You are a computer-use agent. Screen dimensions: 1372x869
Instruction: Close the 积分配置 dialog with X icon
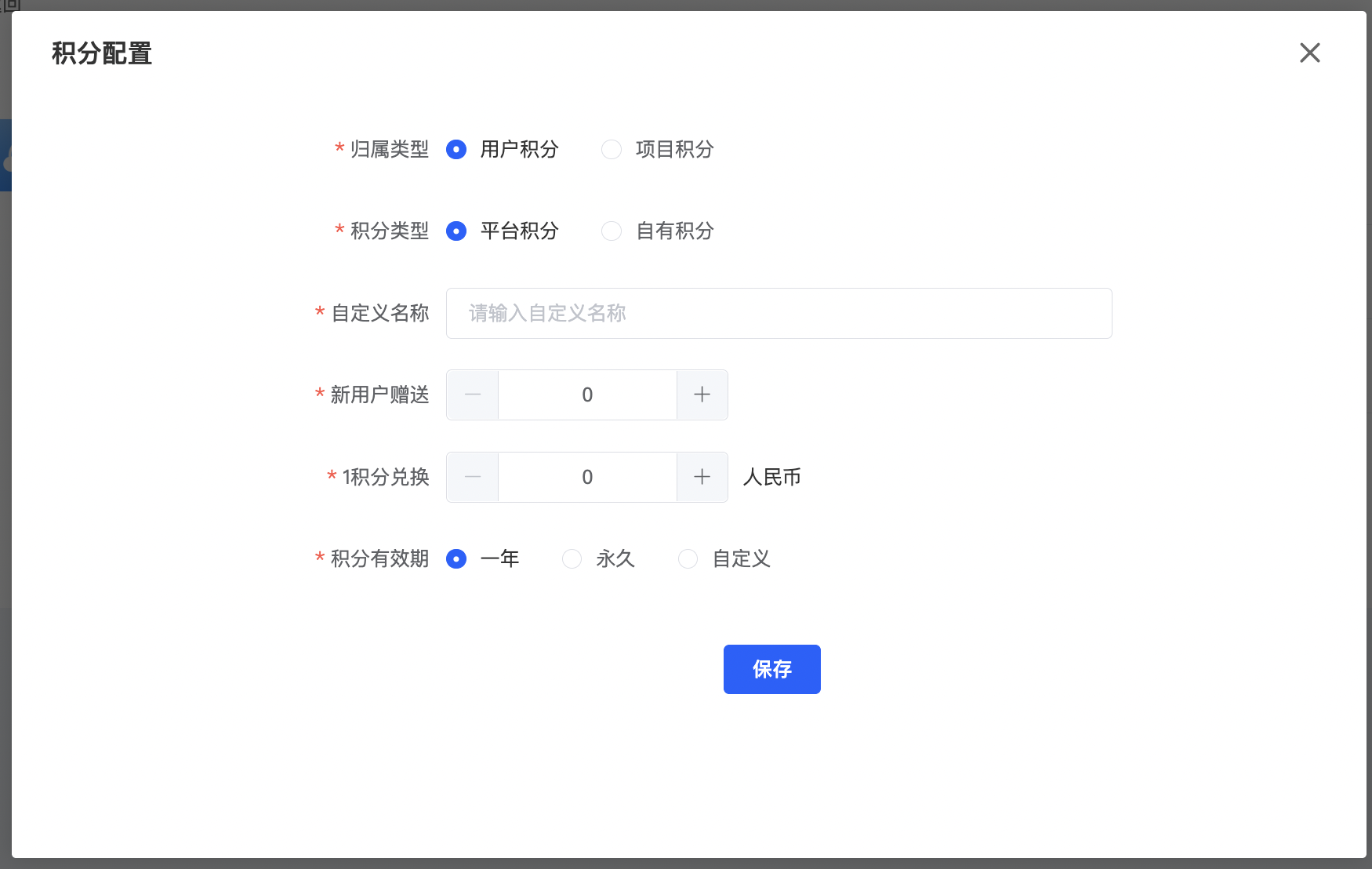pos(1309,53)
